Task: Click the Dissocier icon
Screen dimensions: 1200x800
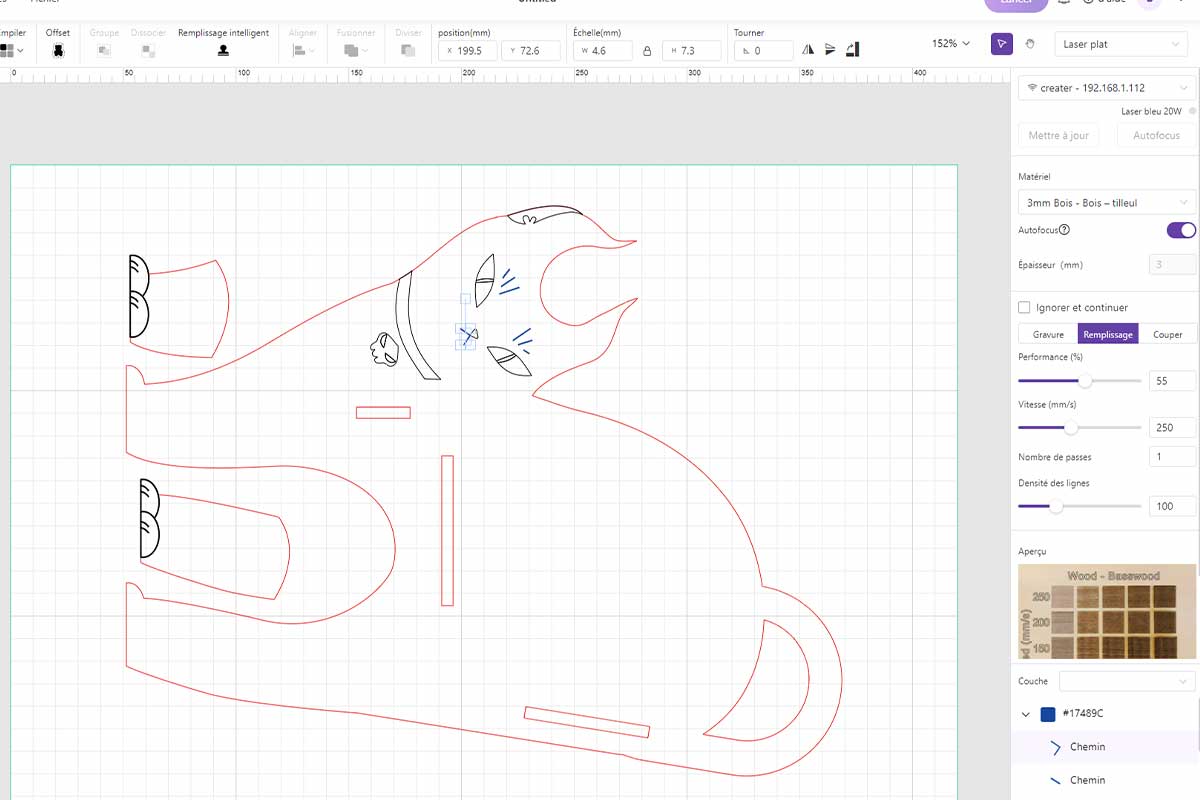Action: pyautogui.click(x=148, y=50)
